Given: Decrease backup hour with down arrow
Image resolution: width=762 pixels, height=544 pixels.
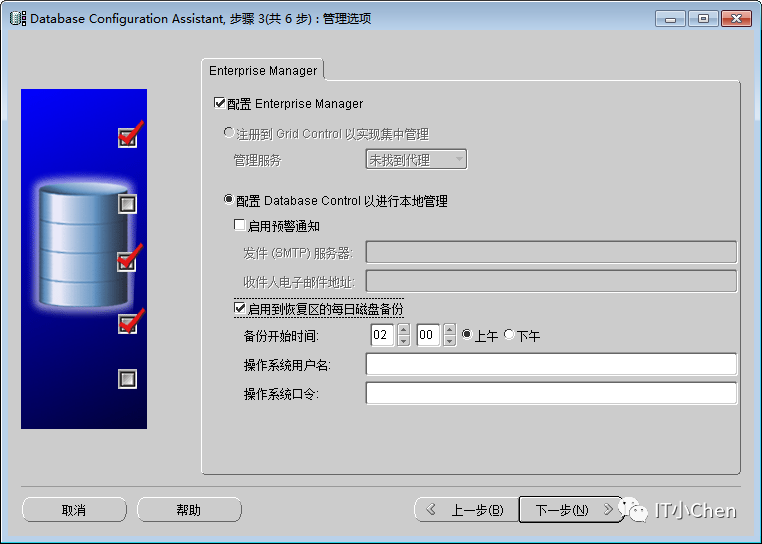Looking at the screenshot, I should point(403,340).
